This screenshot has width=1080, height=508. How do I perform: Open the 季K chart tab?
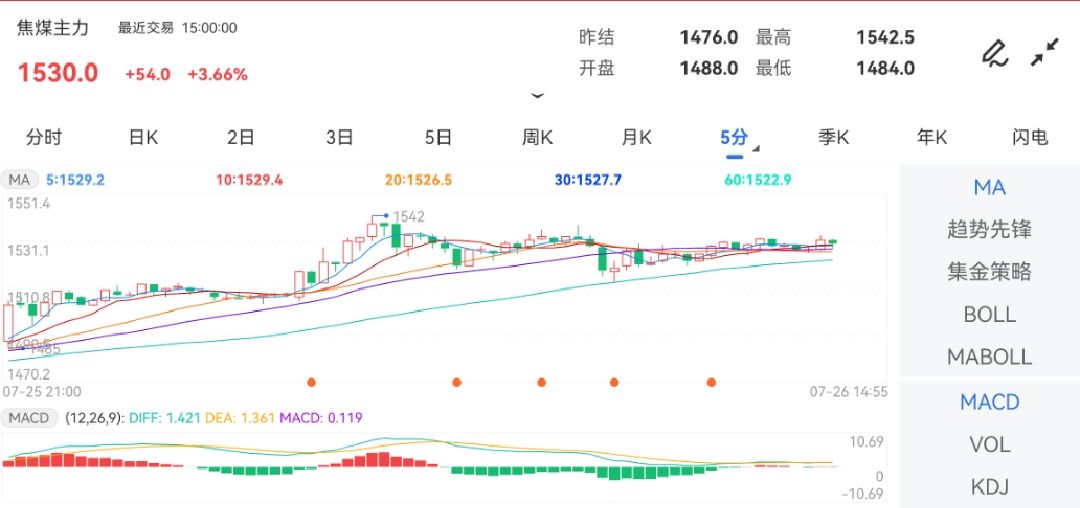click(x=833, y=137)
